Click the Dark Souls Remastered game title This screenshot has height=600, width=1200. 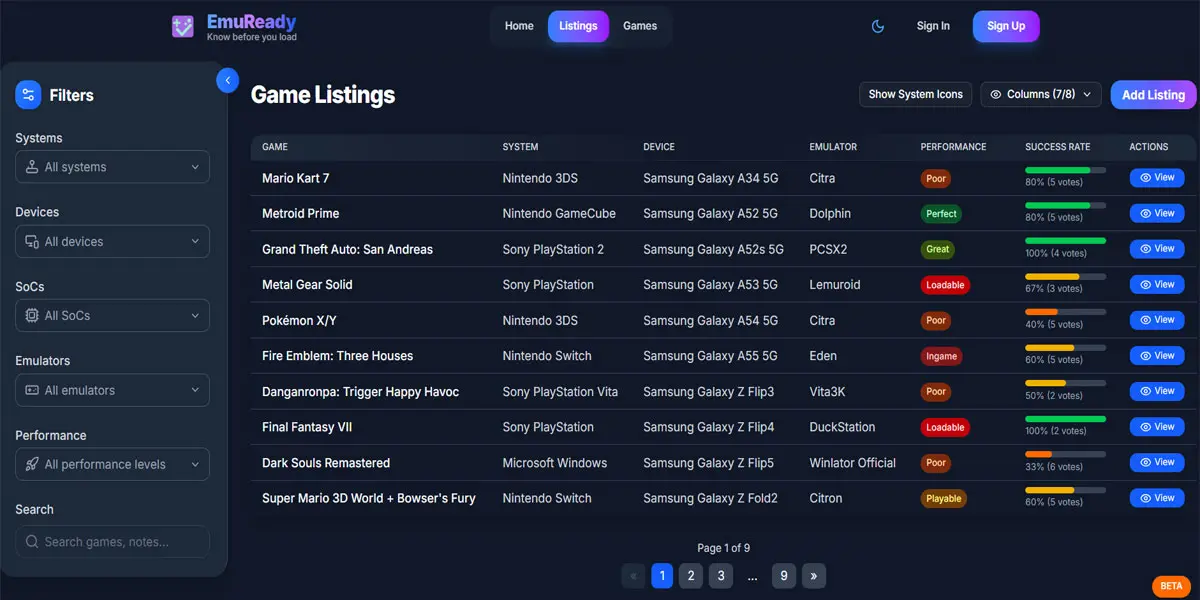(326, 463)
